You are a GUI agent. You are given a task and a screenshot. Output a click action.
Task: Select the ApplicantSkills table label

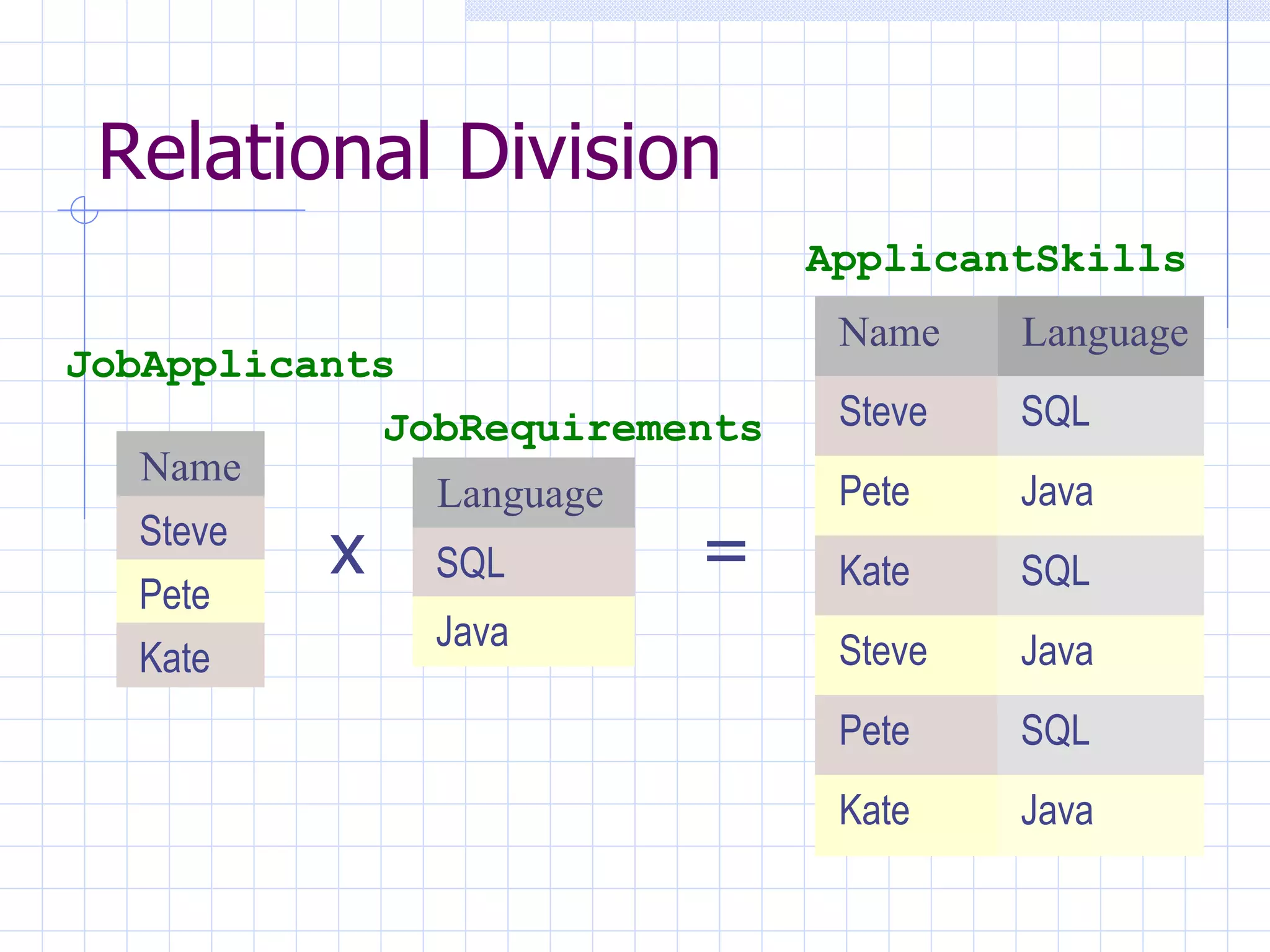pyautogui.click(x=995, y=260)
